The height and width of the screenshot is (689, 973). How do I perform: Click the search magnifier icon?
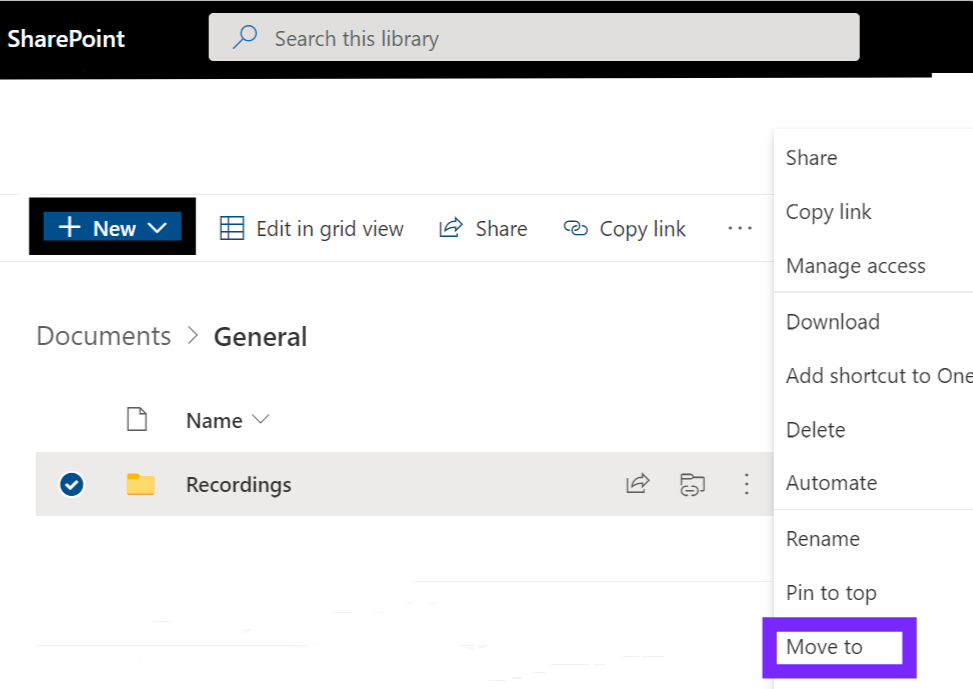tap(245, 38)
